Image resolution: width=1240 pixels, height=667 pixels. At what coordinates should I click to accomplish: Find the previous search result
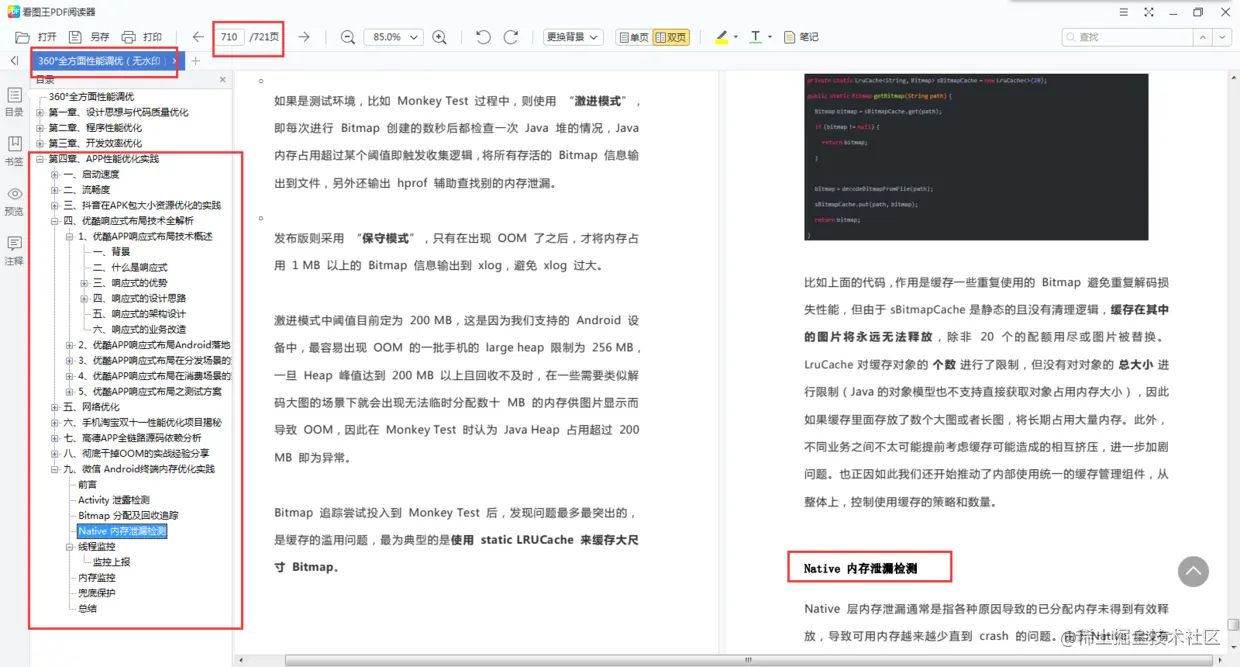click(1203, 37)
